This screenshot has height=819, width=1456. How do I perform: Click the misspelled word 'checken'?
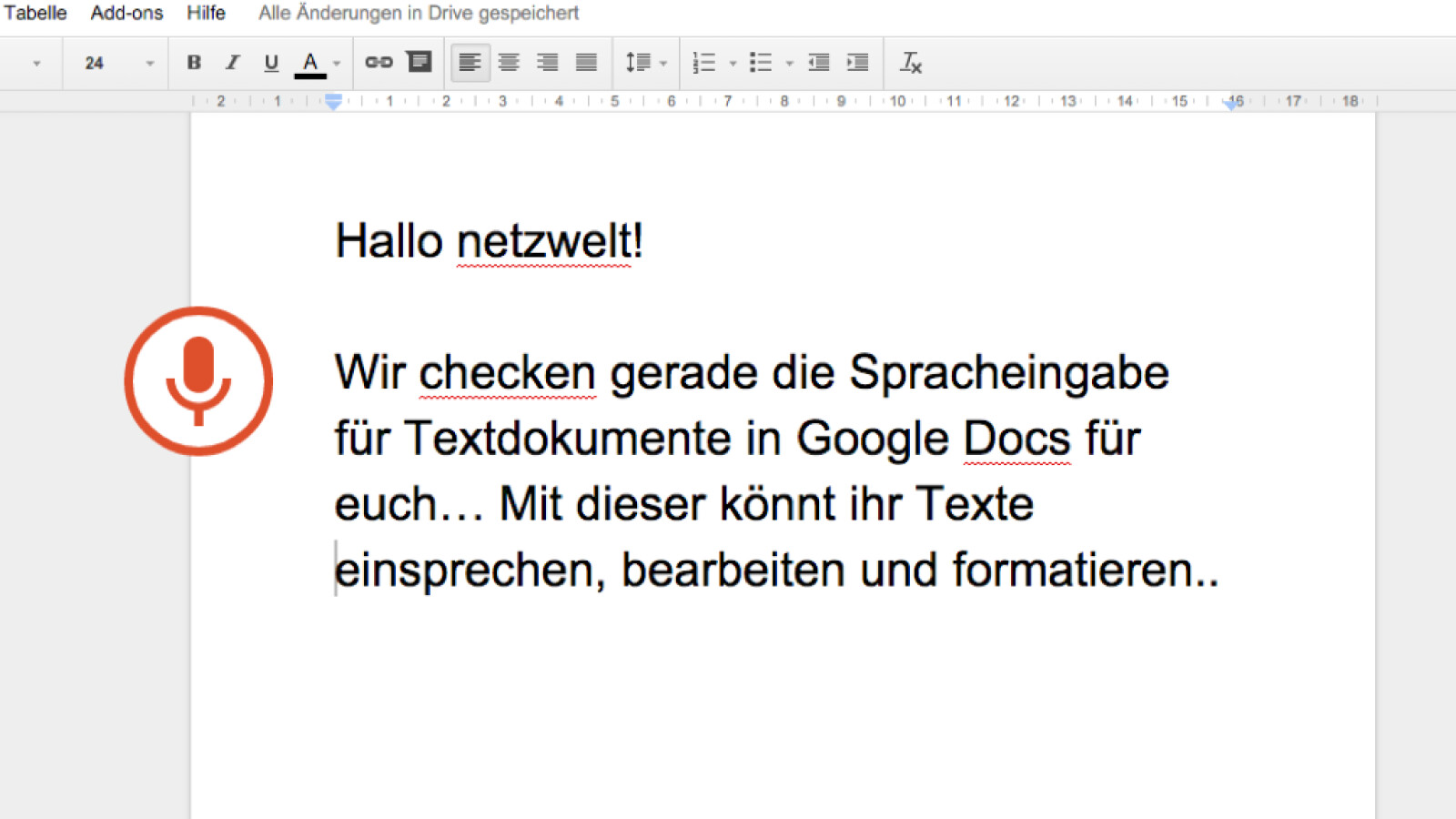coord(508,374)
